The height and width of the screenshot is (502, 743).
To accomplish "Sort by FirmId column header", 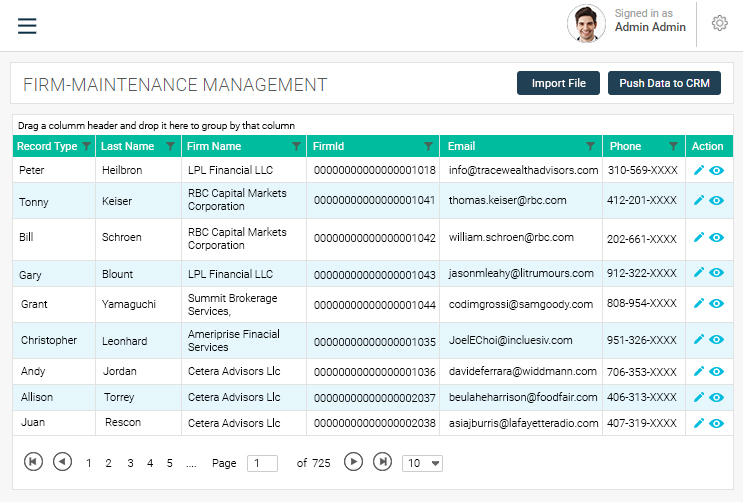I will pyautogui.click(x=328, y=146).
